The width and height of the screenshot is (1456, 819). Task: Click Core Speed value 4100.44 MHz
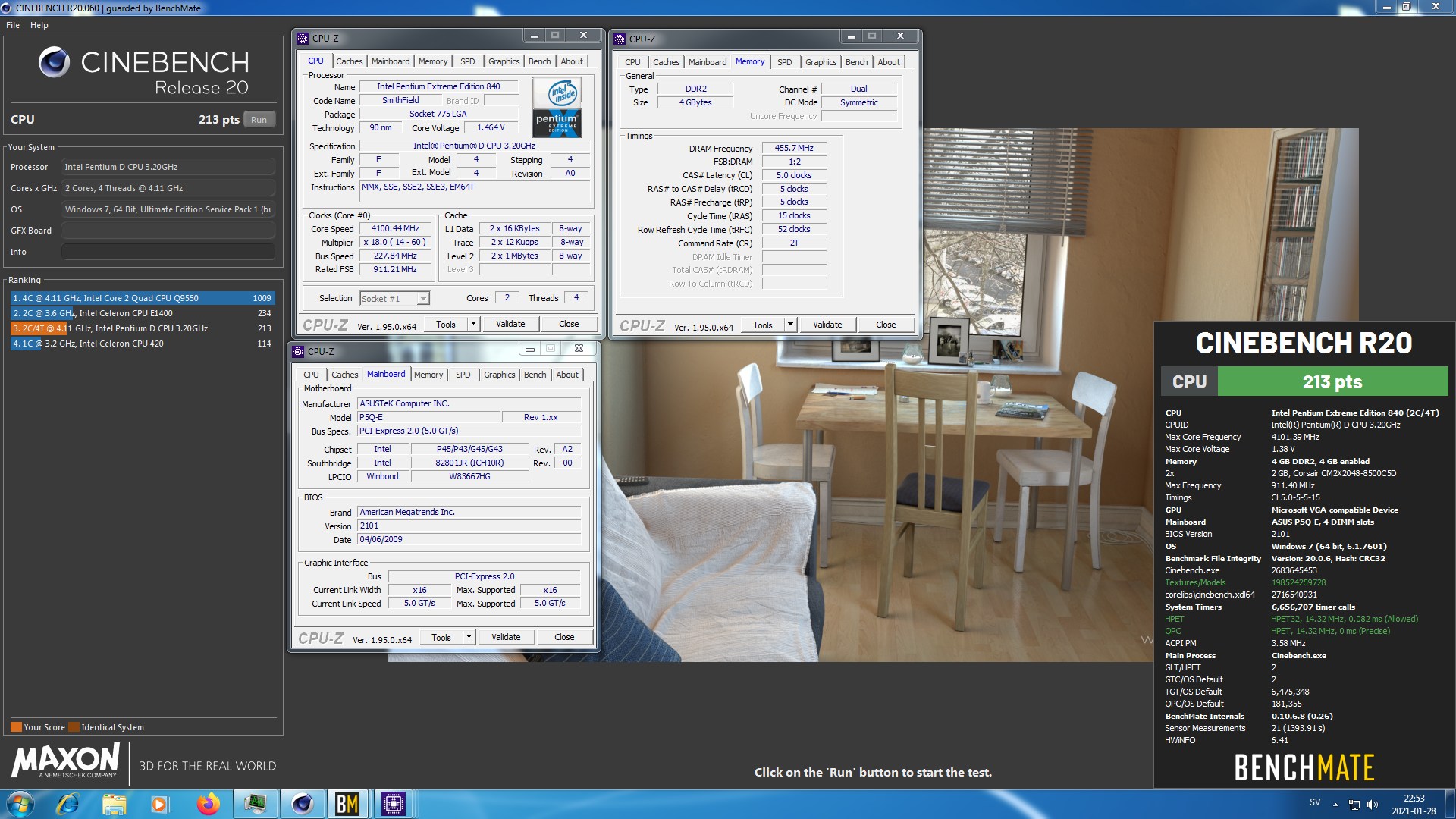(x=395, y=228)
